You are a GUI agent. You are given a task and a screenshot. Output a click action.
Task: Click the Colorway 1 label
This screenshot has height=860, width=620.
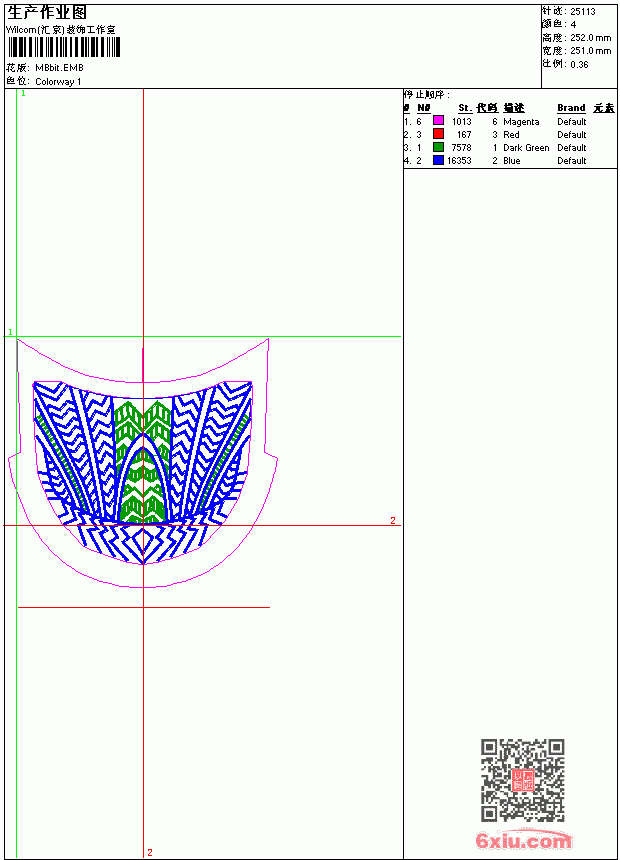pyautogui.click(x=58, y=82)
